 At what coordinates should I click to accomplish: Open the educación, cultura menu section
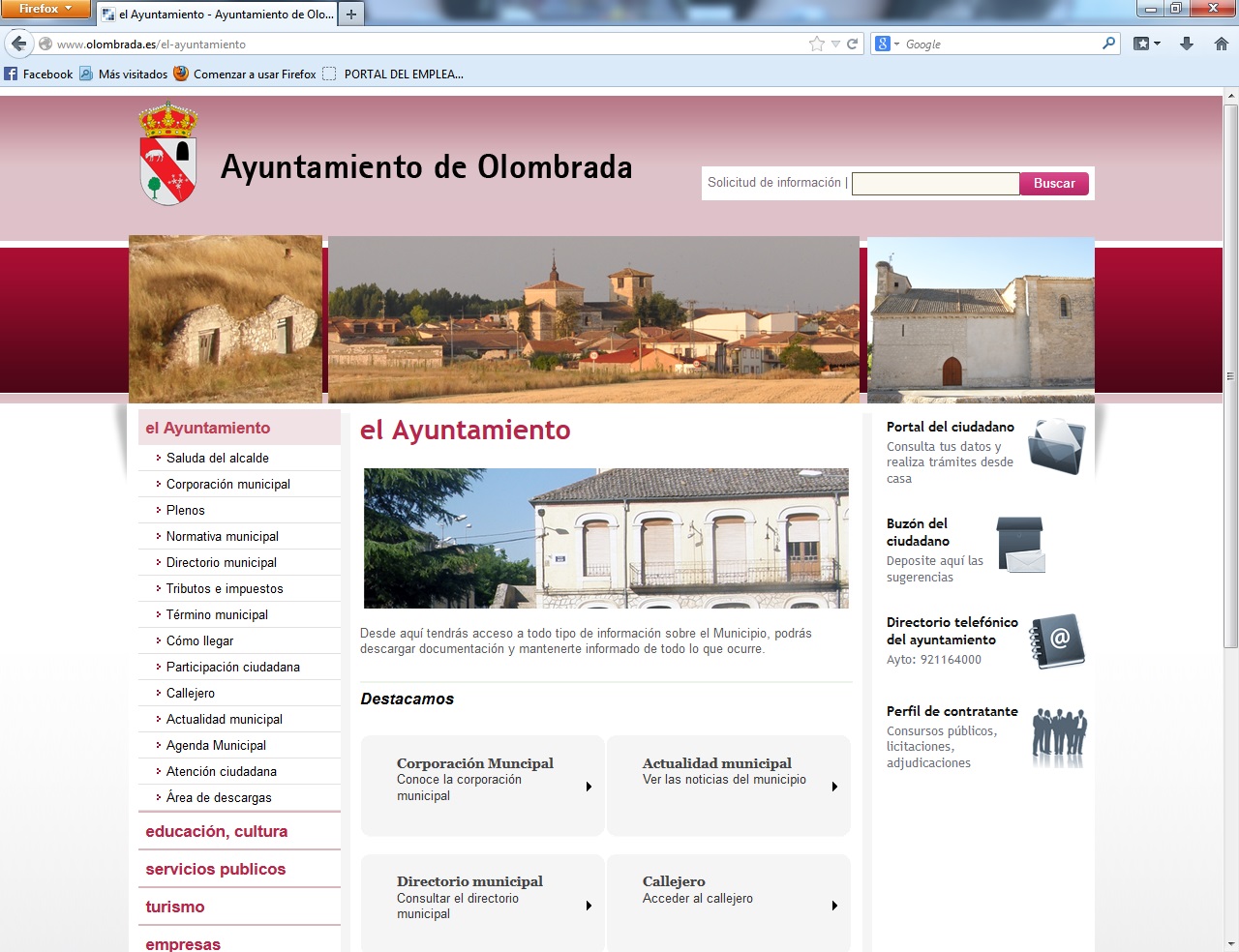click(x=216, y=831)
